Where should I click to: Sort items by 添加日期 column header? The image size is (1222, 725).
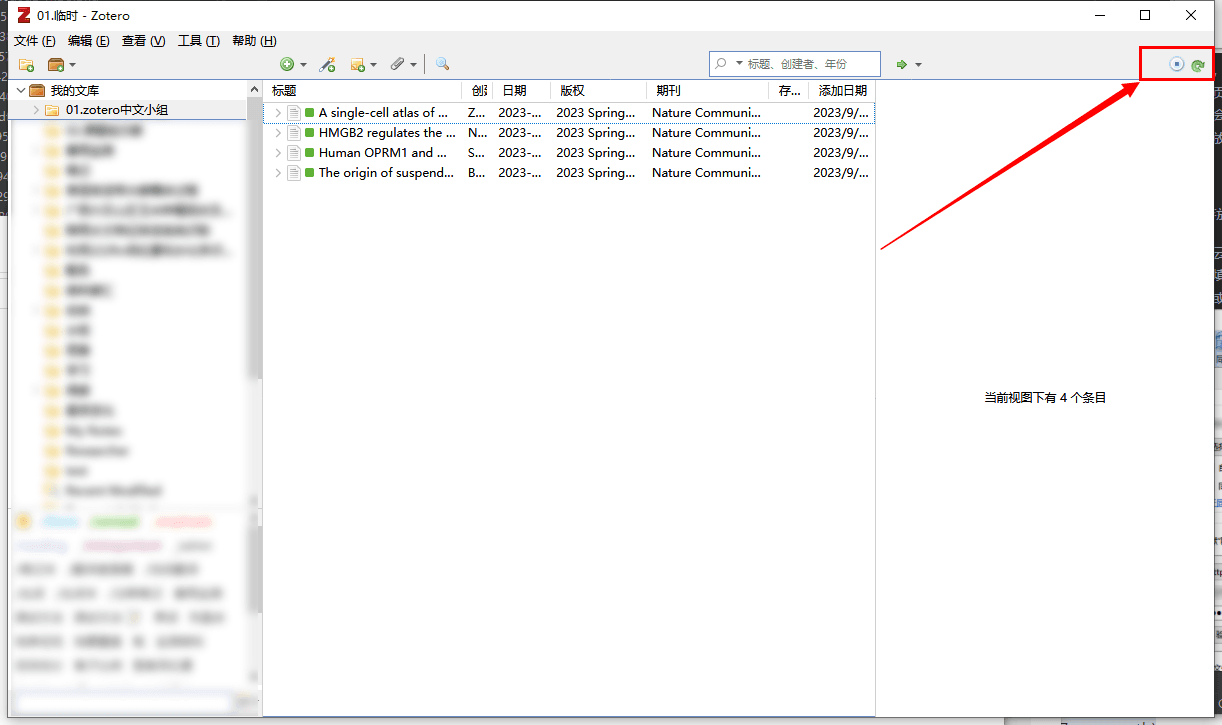(842, 91)
